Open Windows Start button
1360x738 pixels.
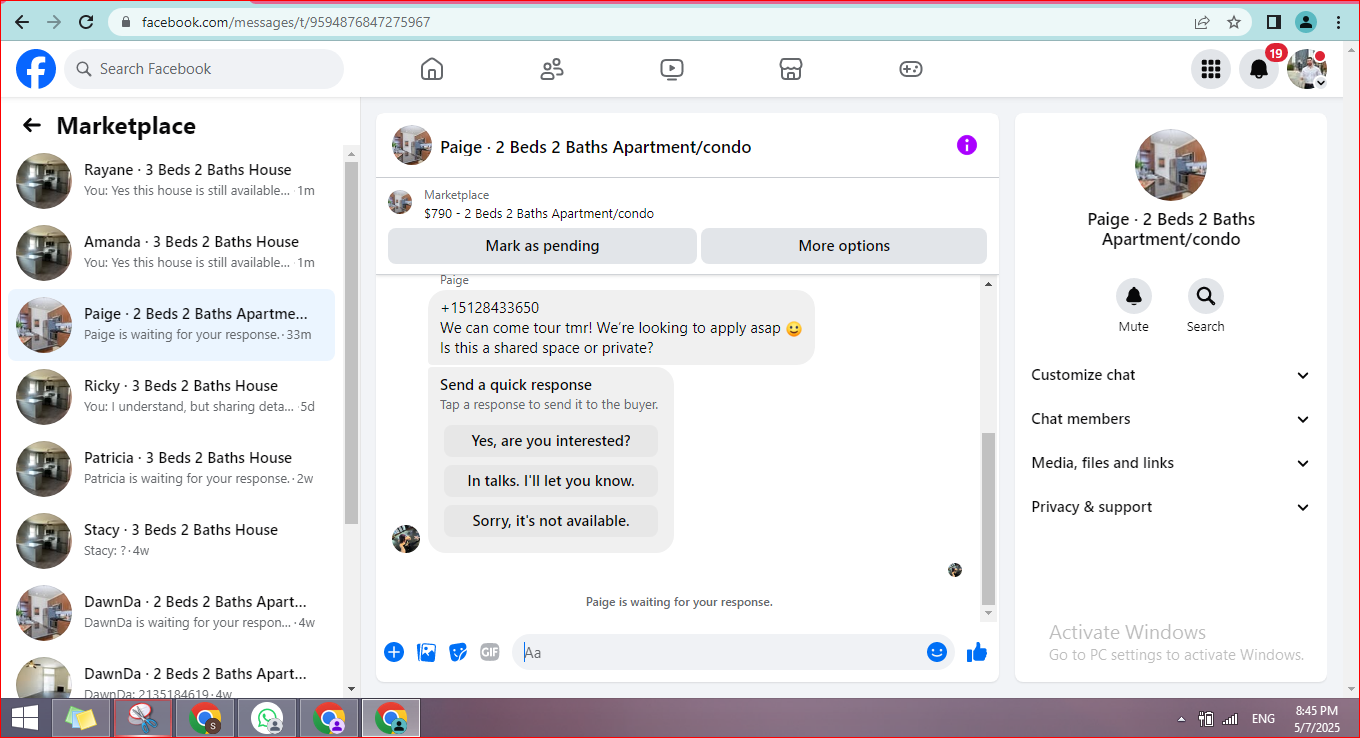[x=24, y=718]
